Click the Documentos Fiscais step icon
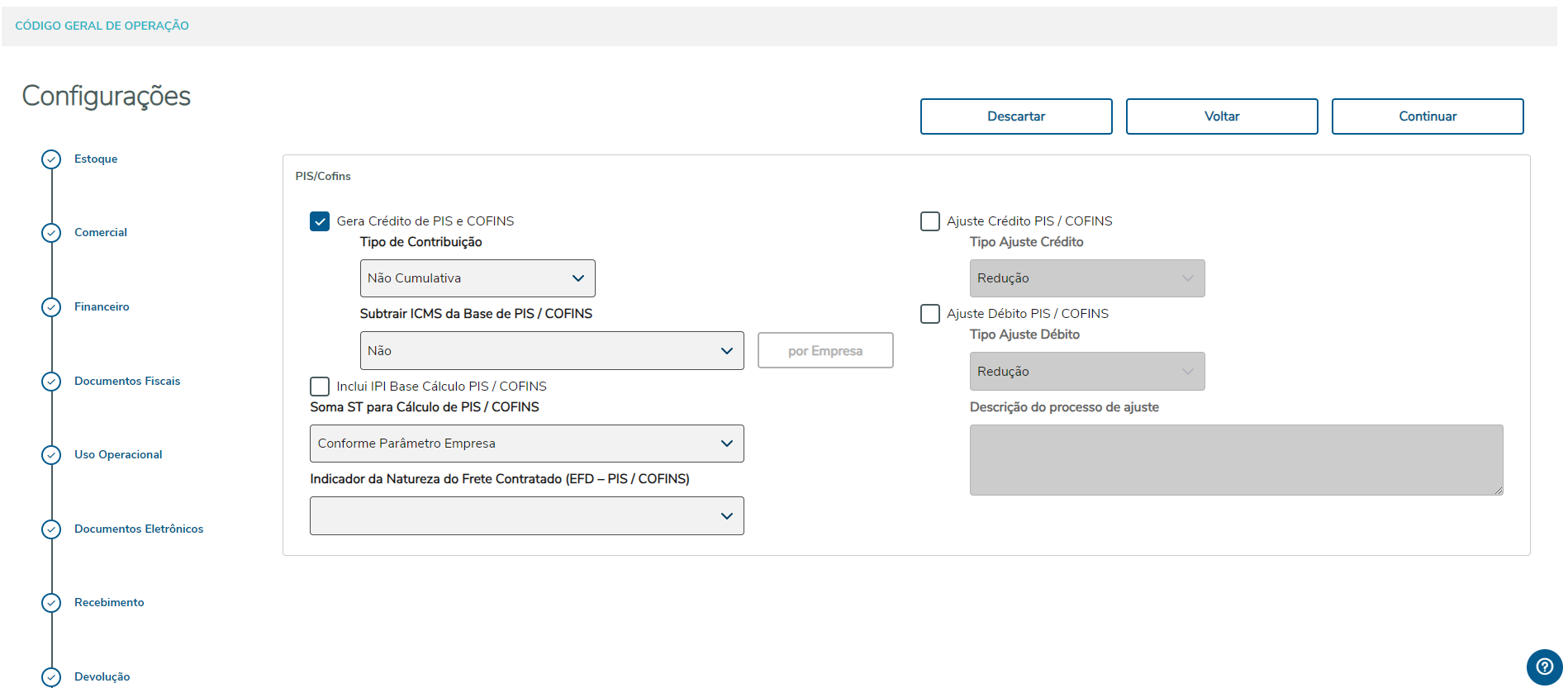 click(51, 382)
